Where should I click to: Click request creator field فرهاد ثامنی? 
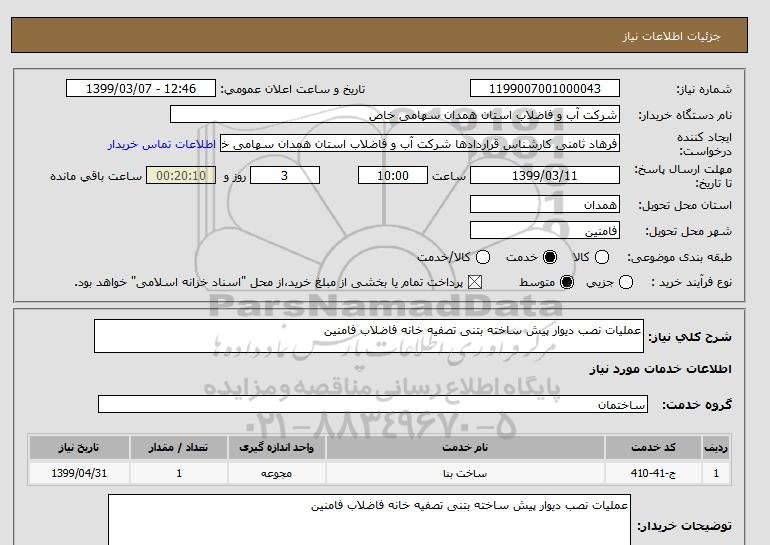420,144
